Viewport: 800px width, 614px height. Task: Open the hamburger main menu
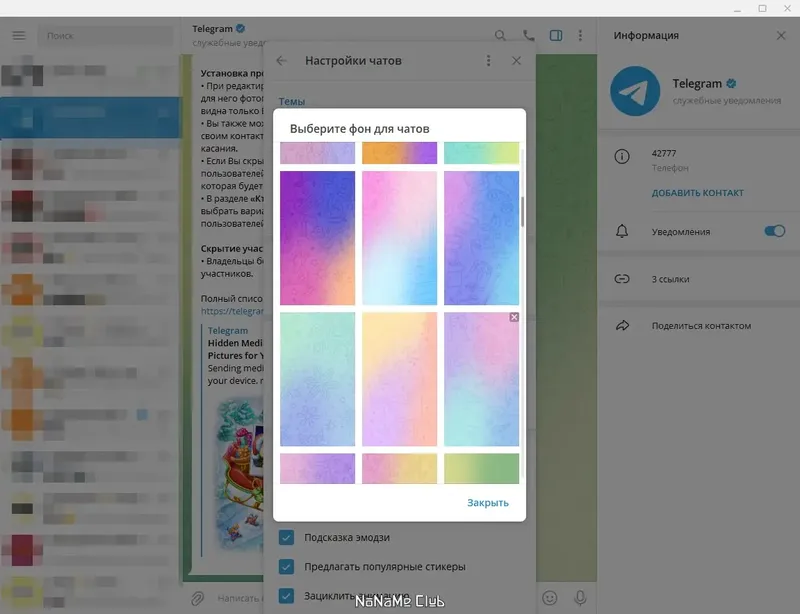coord(19,36)
